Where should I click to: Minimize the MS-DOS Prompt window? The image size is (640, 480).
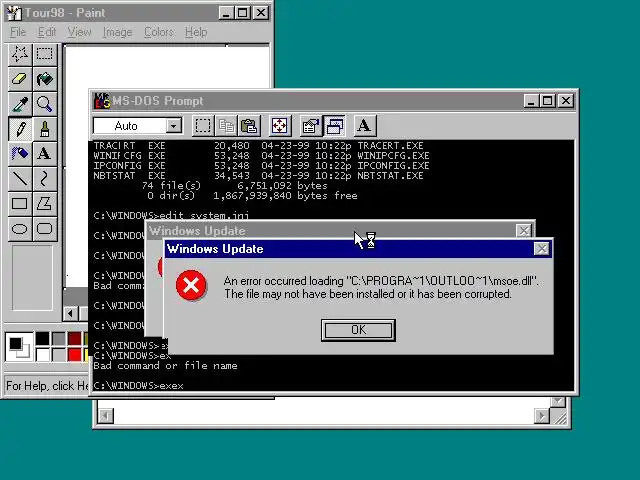531,101
